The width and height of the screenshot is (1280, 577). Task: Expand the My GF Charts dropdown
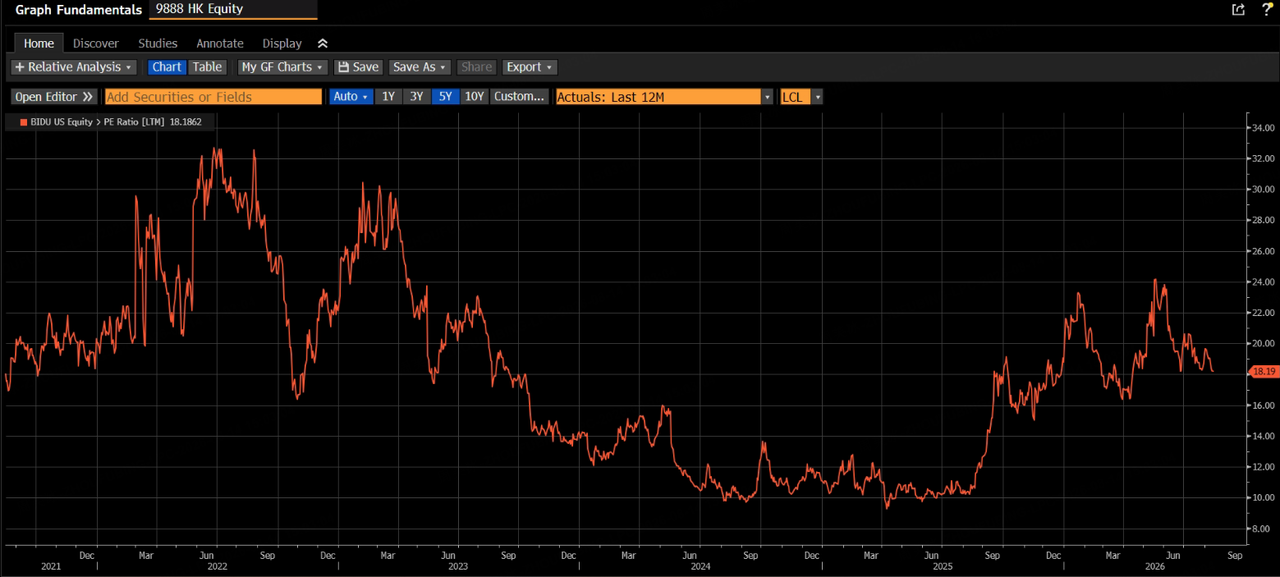pos(283,67)
